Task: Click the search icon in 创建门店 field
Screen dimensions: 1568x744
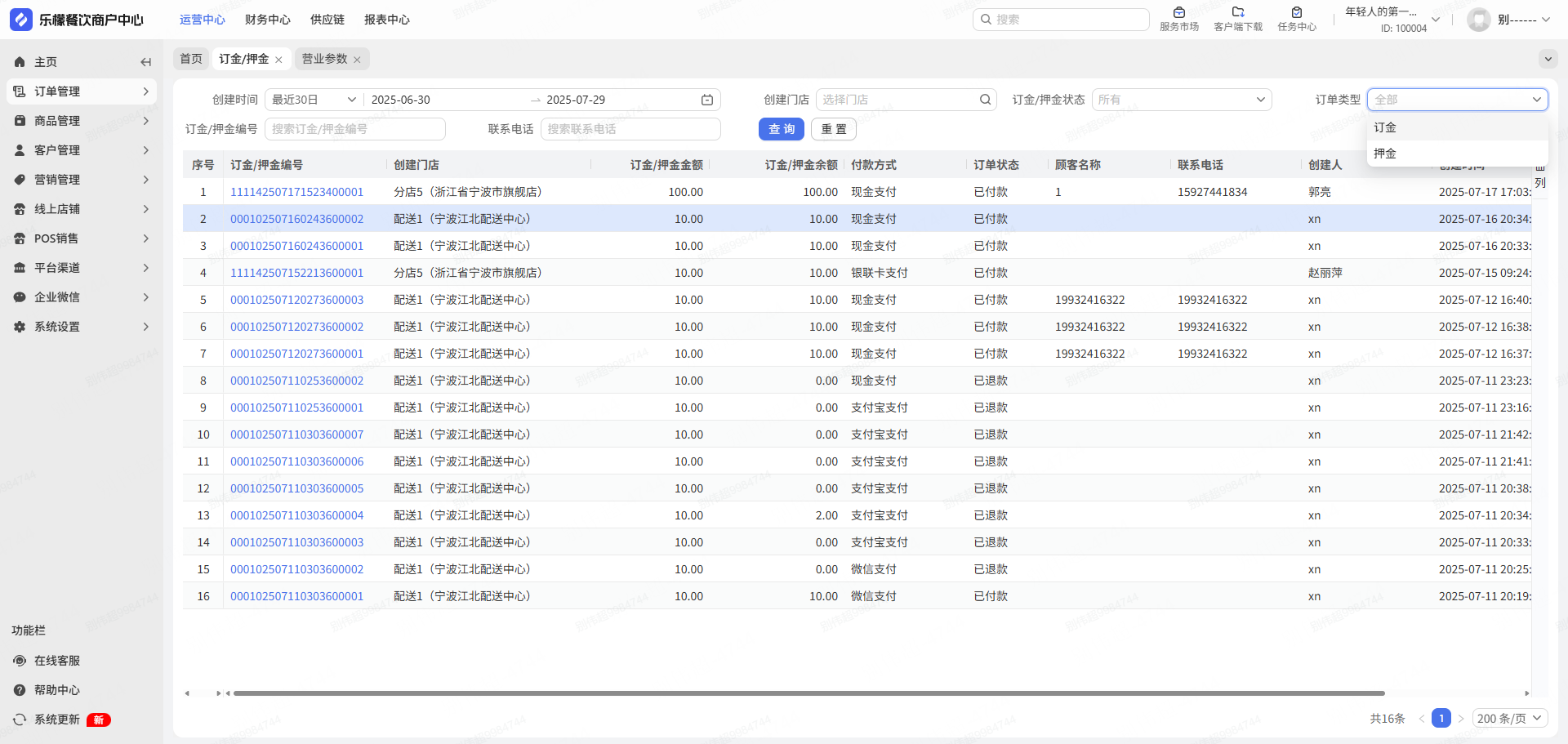Action: pyautogui.click(x=985, y=100)
